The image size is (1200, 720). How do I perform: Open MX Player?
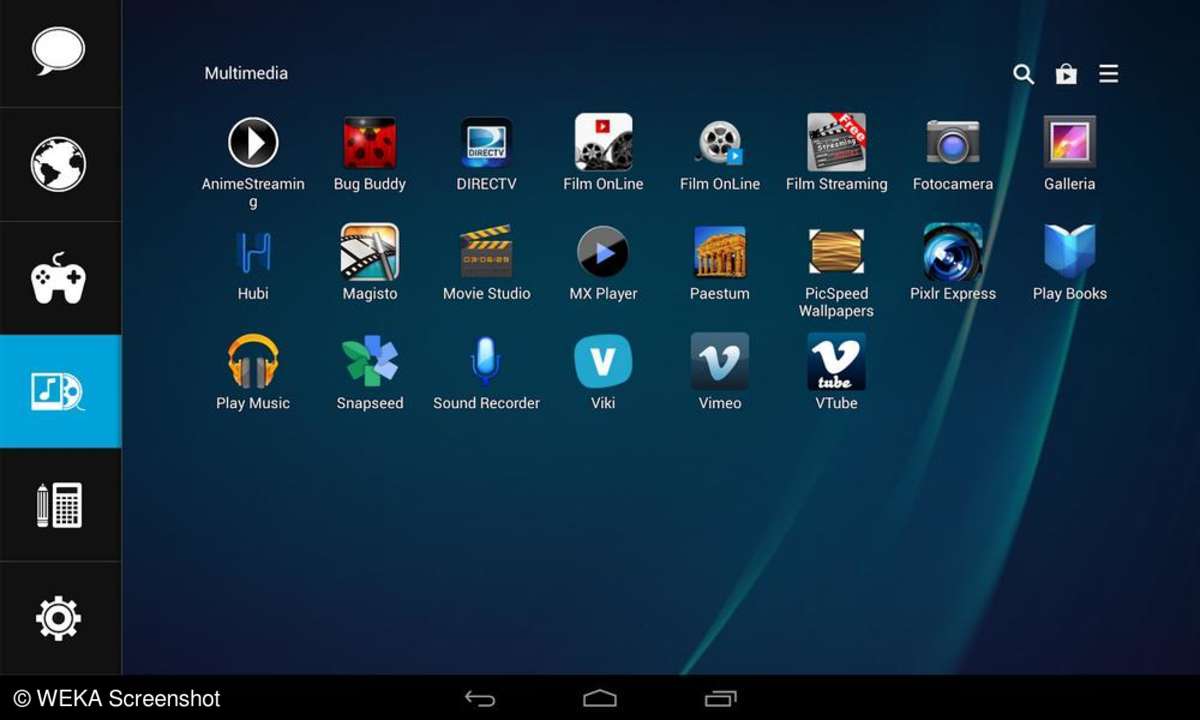603,252
